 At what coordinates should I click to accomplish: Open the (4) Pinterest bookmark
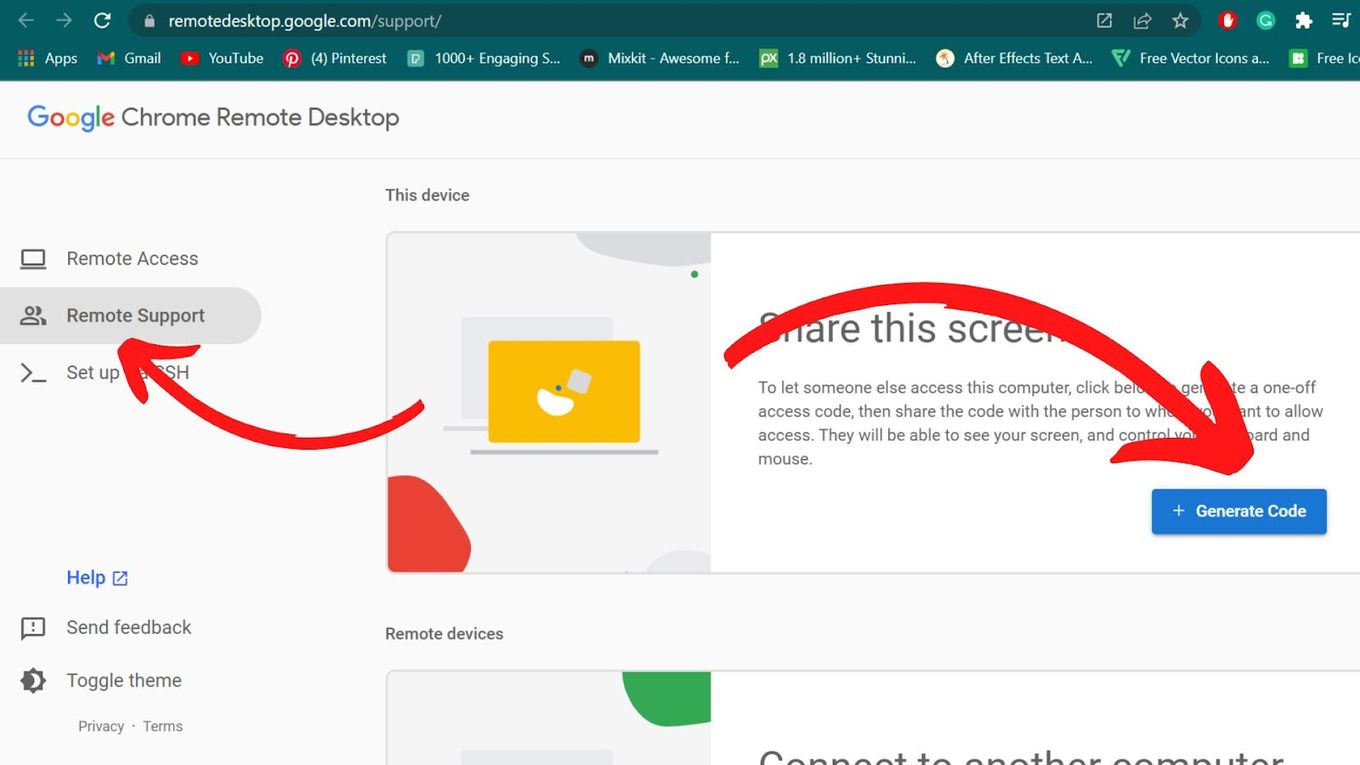click(x=335, y=58)
